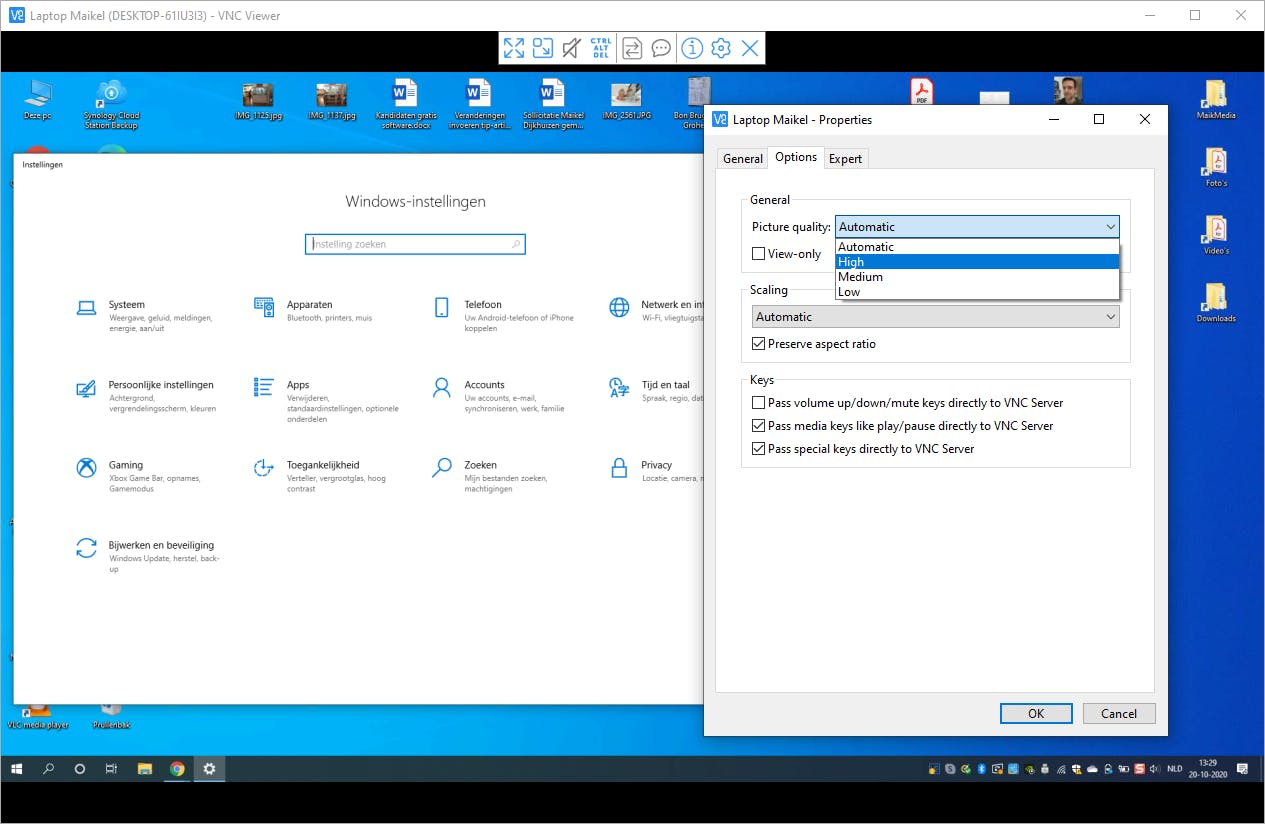Enter full screen mode from VNC toolbar

pos(514,48)
